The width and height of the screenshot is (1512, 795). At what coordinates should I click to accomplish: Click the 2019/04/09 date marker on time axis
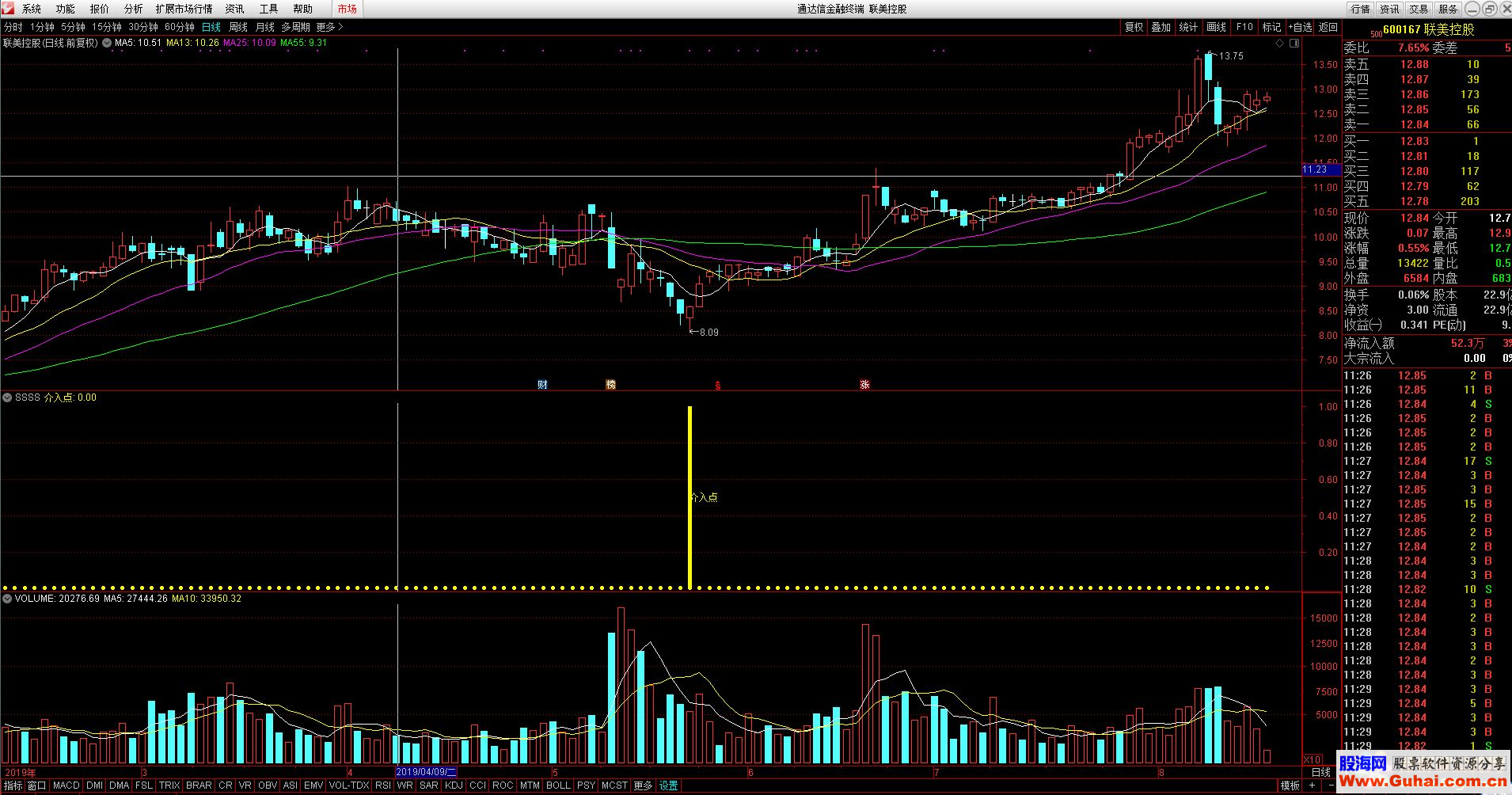(x=426, y=772)
